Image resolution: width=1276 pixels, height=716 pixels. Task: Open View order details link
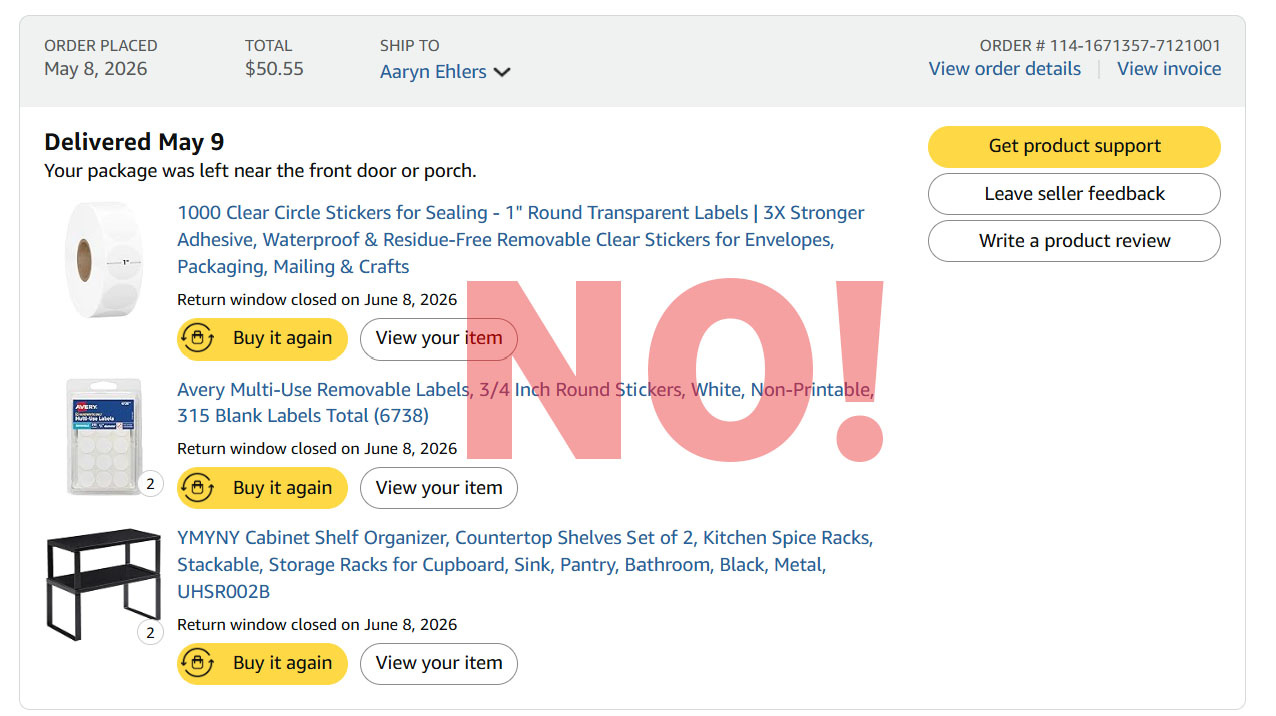(x=1004, y=69)
